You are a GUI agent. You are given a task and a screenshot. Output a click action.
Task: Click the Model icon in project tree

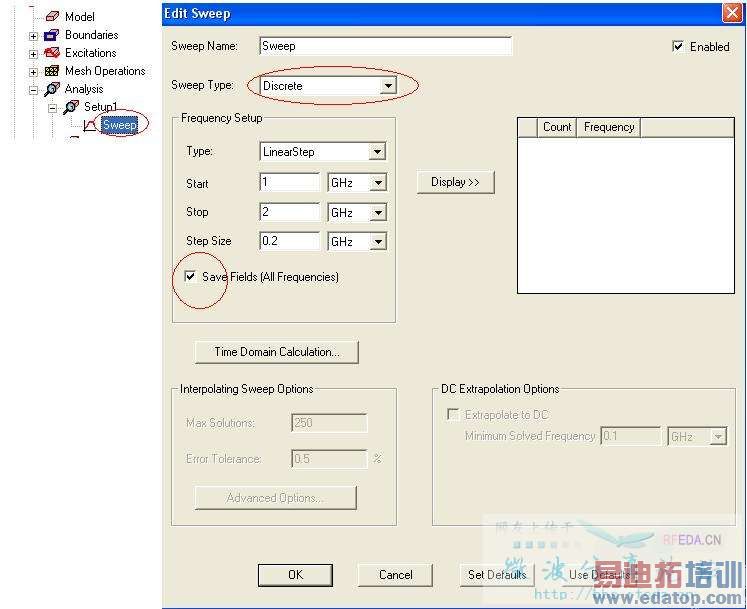tap(52, 17)
